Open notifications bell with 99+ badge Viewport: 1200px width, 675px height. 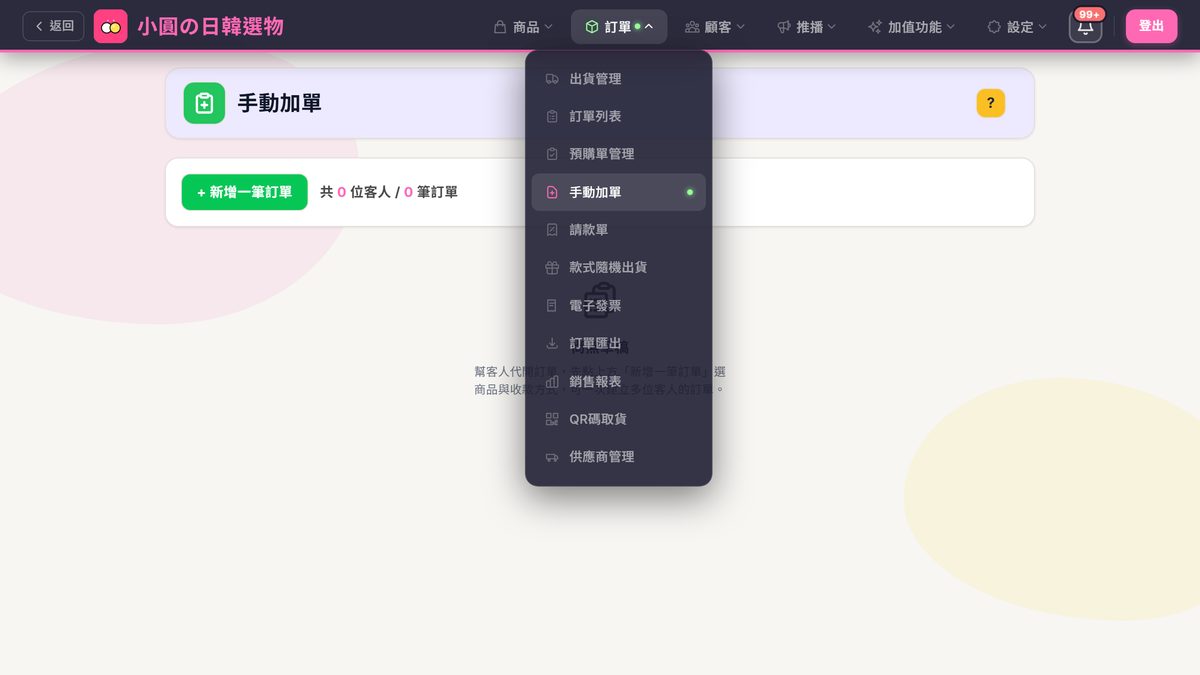(x=1085, y=26)
